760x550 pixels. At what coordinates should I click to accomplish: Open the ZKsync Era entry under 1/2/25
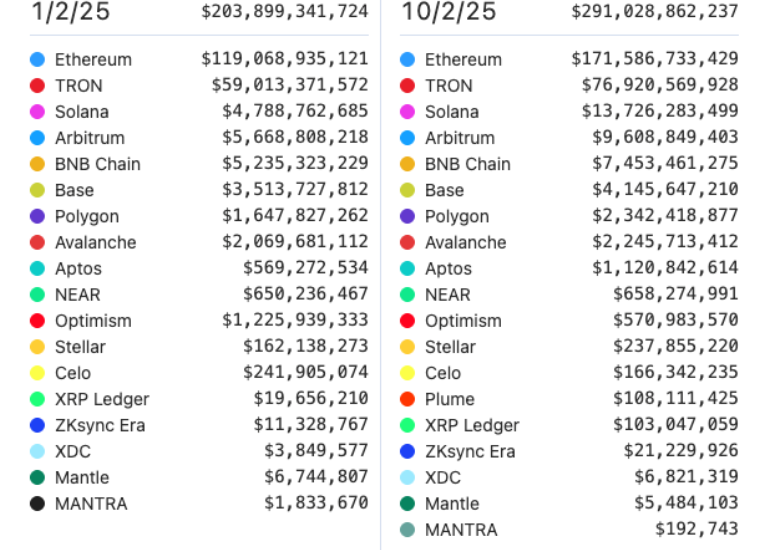[100, 425]
